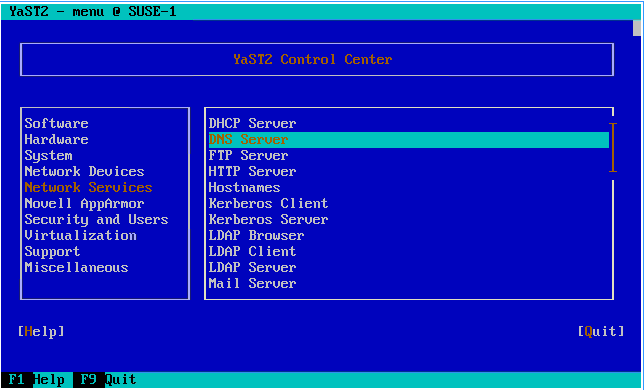
Task: Select Novell AppArmor category
Action: click(84, 204)
